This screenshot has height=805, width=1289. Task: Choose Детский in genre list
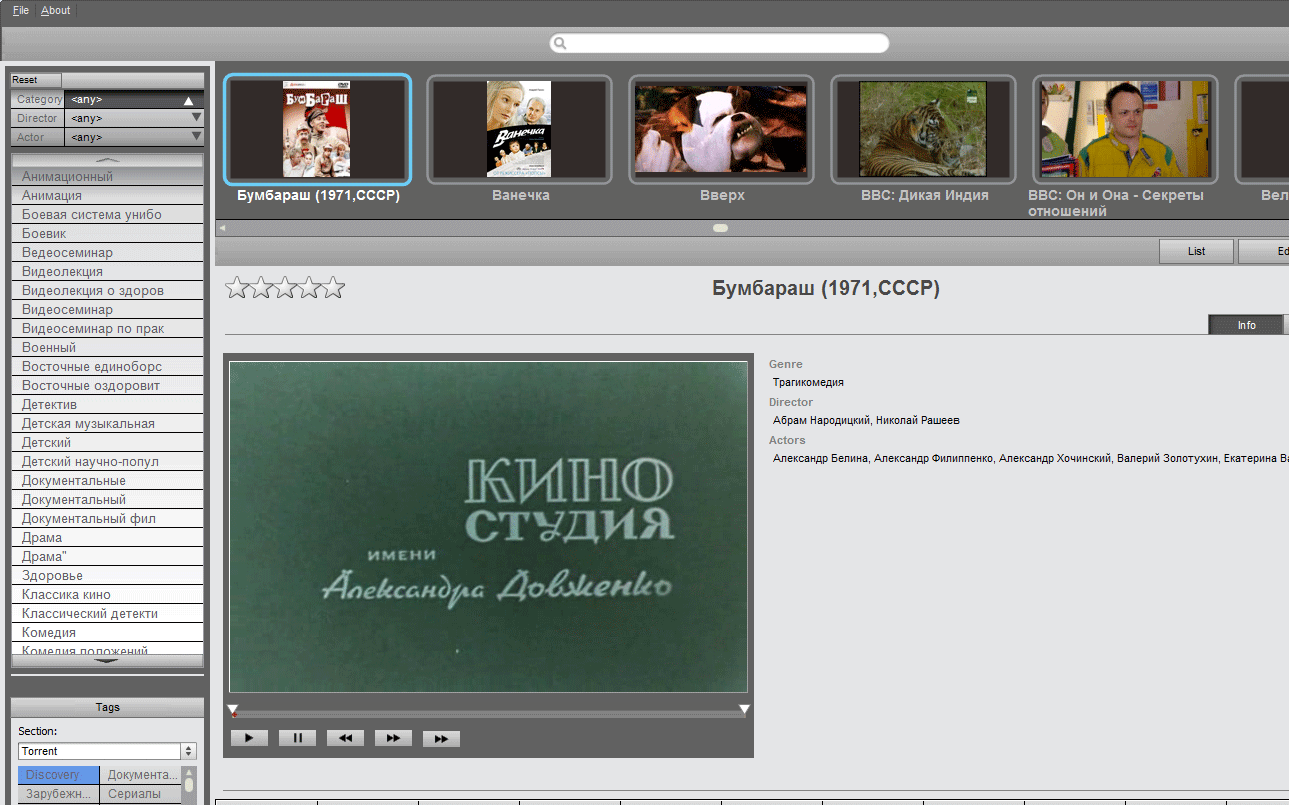point(107,442)
